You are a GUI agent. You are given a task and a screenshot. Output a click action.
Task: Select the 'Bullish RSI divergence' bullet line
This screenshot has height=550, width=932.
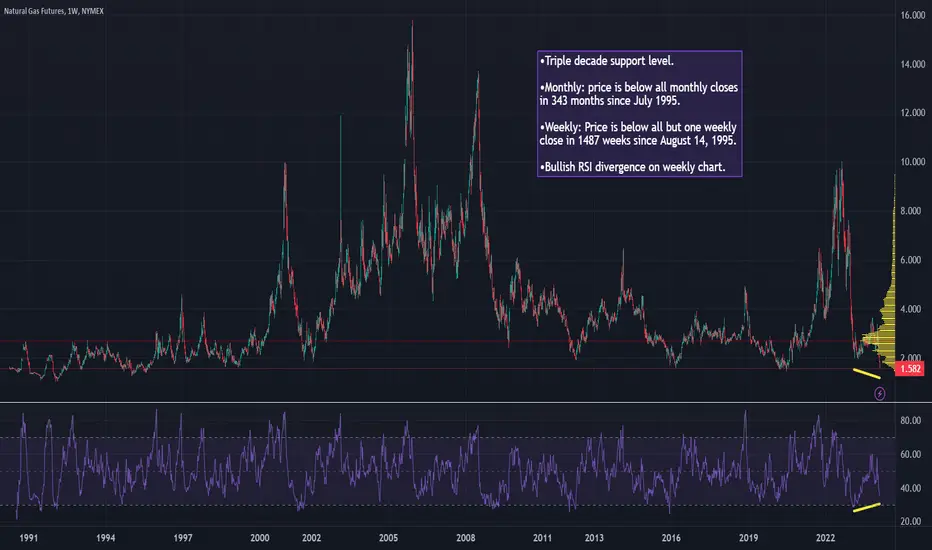click(632, 167)
